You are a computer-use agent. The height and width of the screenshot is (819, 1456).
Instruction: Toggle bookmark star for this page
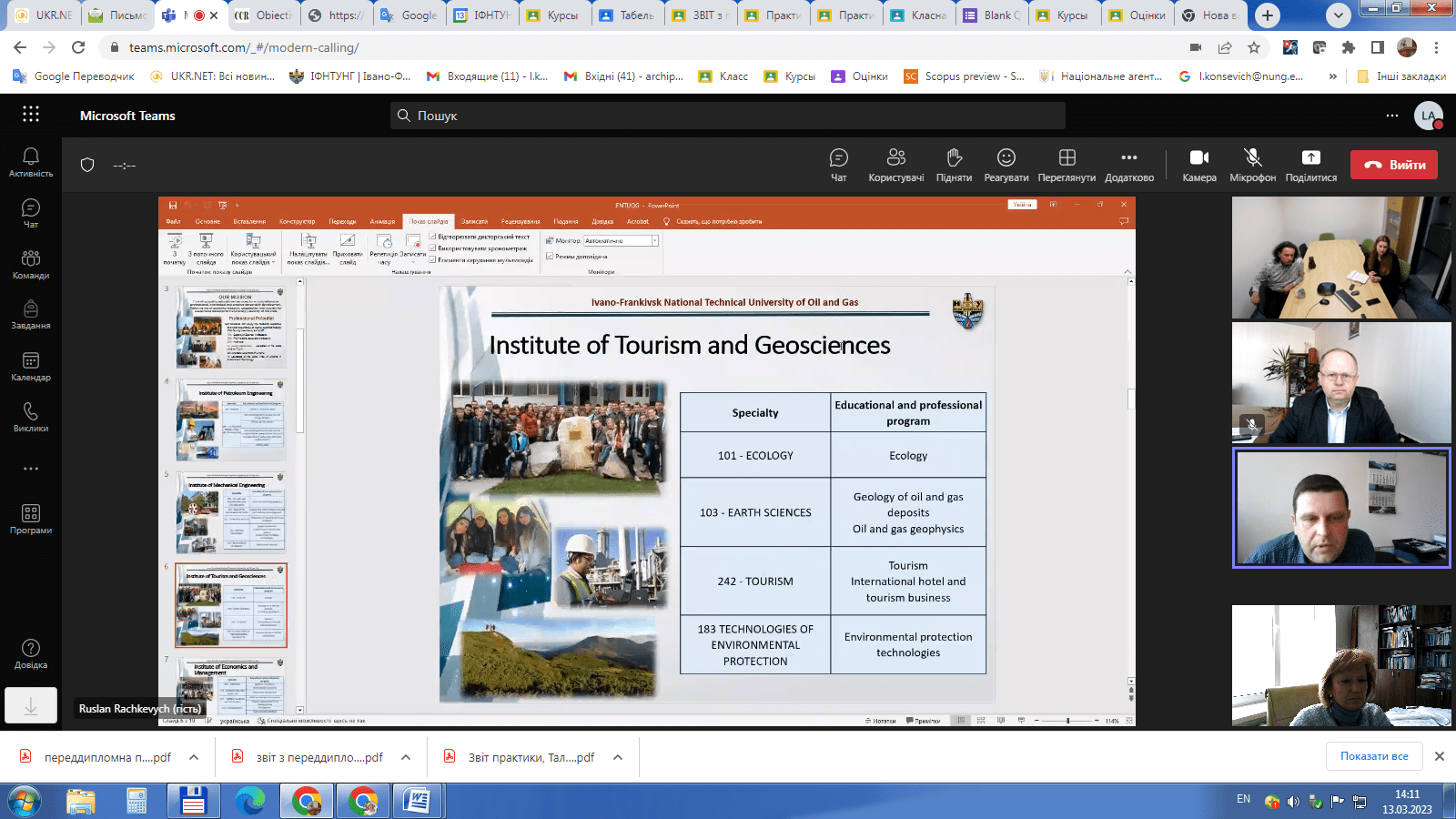click(1254, 47)
